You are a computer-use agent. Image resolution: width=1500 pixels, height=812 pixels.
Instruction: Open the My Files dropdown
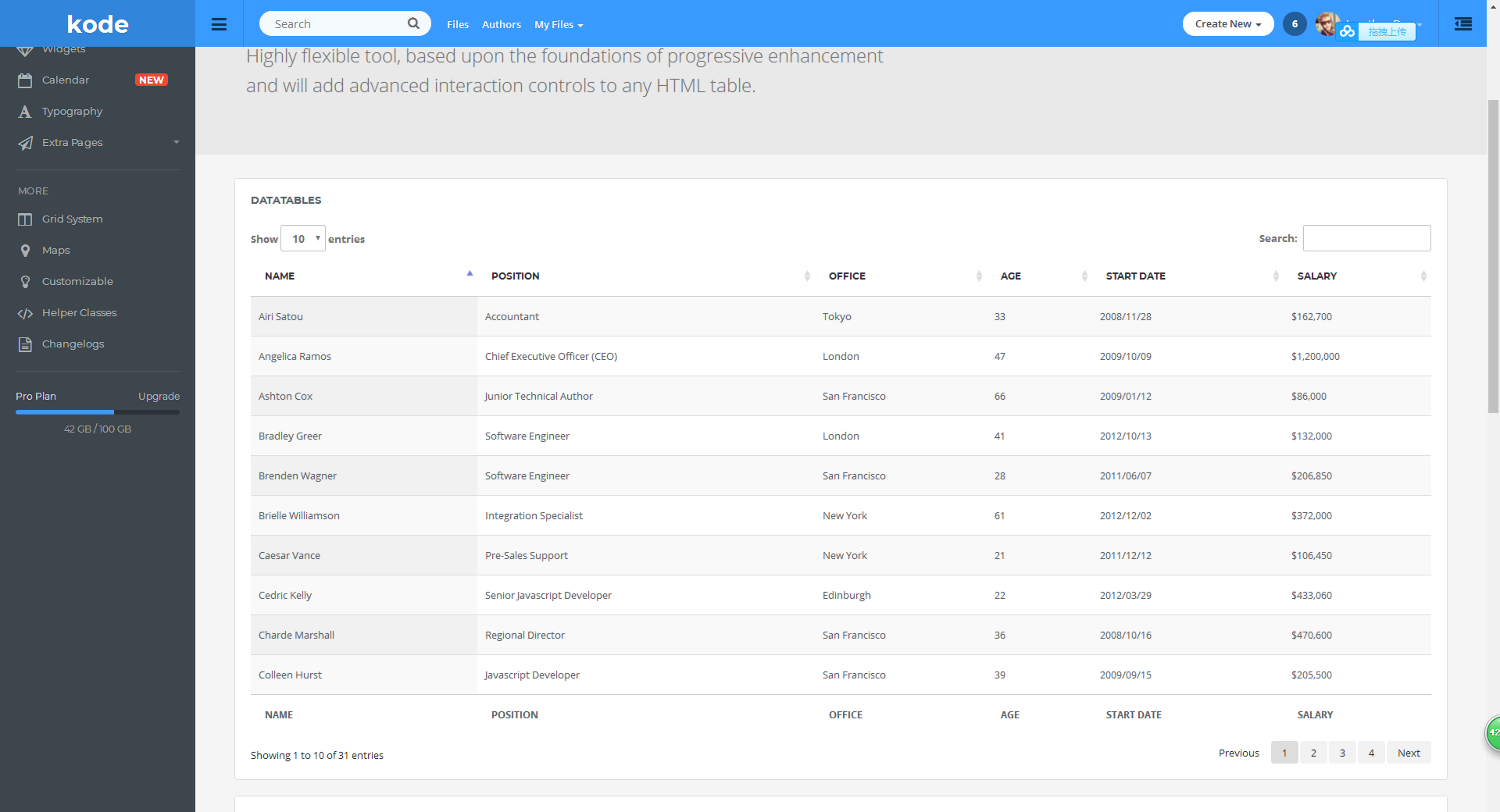pos(559,24)
